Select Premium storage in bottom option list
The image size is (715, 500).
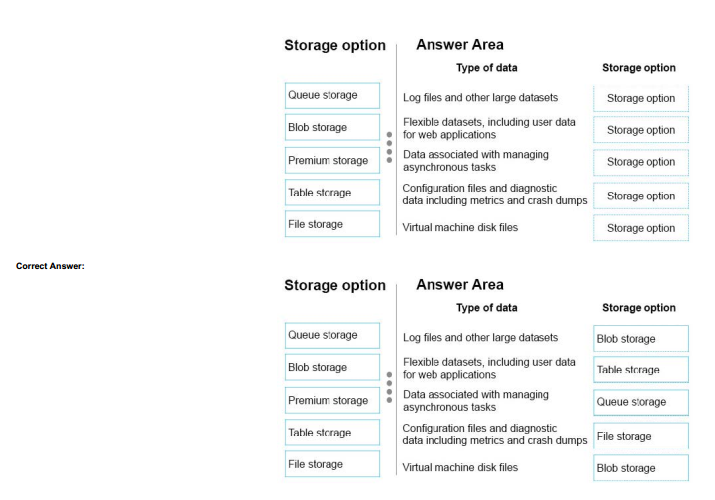[x=332, y=400]
